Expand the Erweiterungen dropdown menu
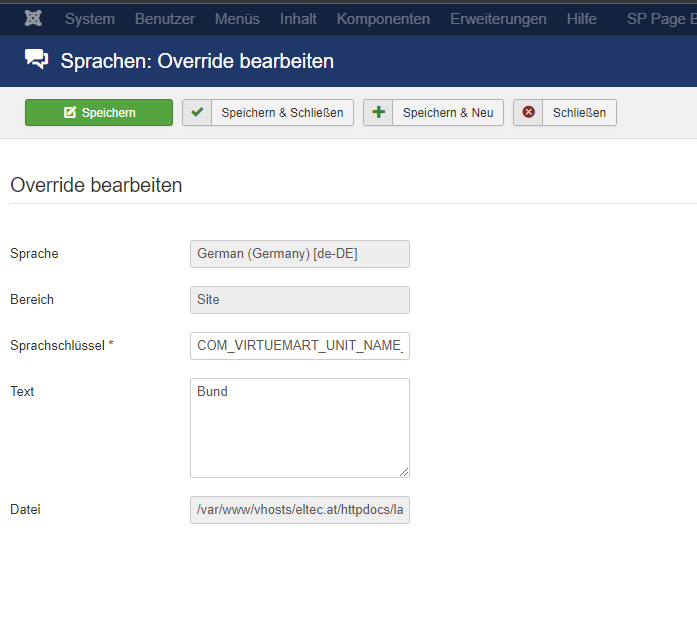697x632 pixels. coord(498,19)
